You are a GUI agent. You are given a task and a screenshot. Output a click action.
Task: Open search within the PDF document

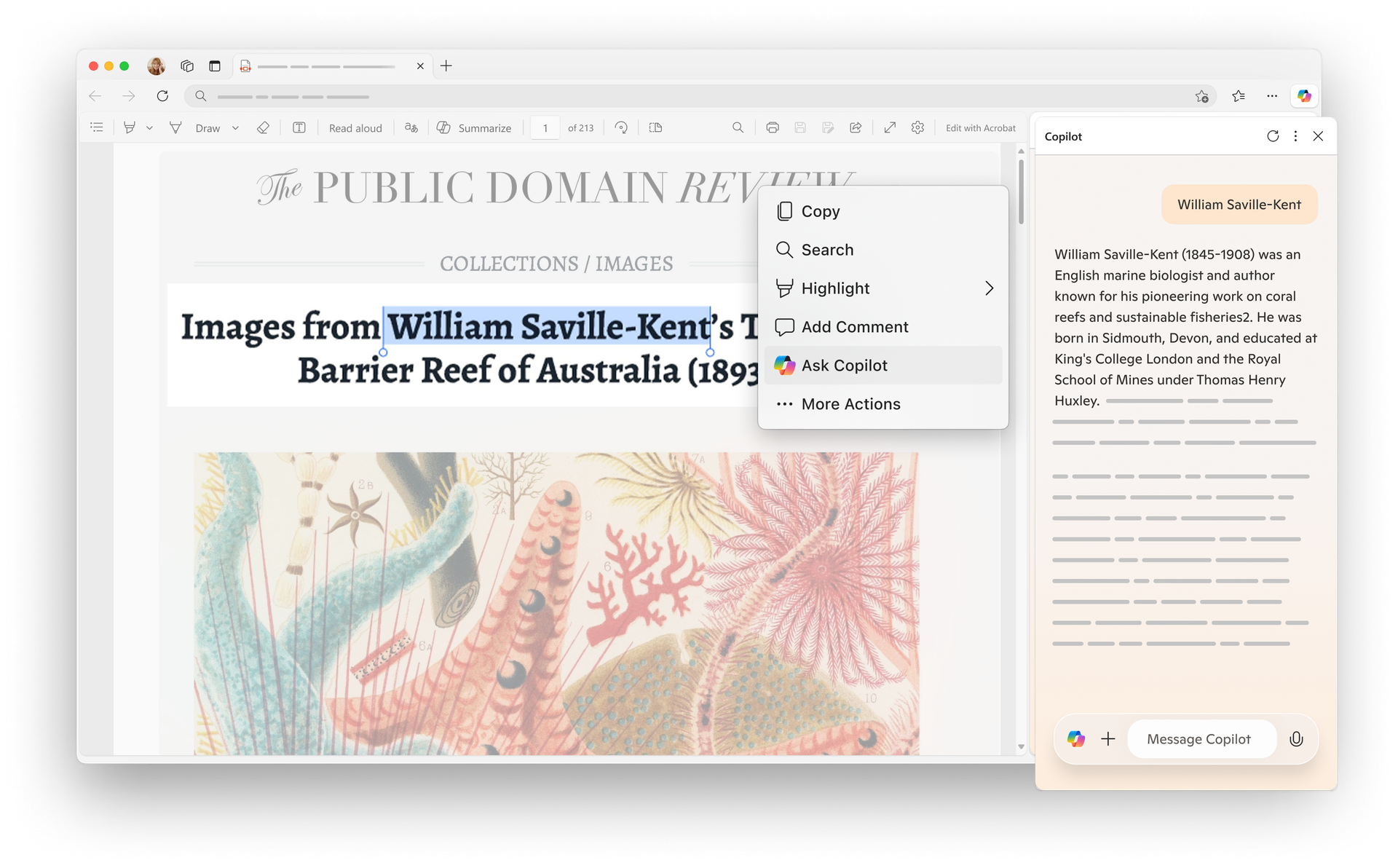pos(738,127)
